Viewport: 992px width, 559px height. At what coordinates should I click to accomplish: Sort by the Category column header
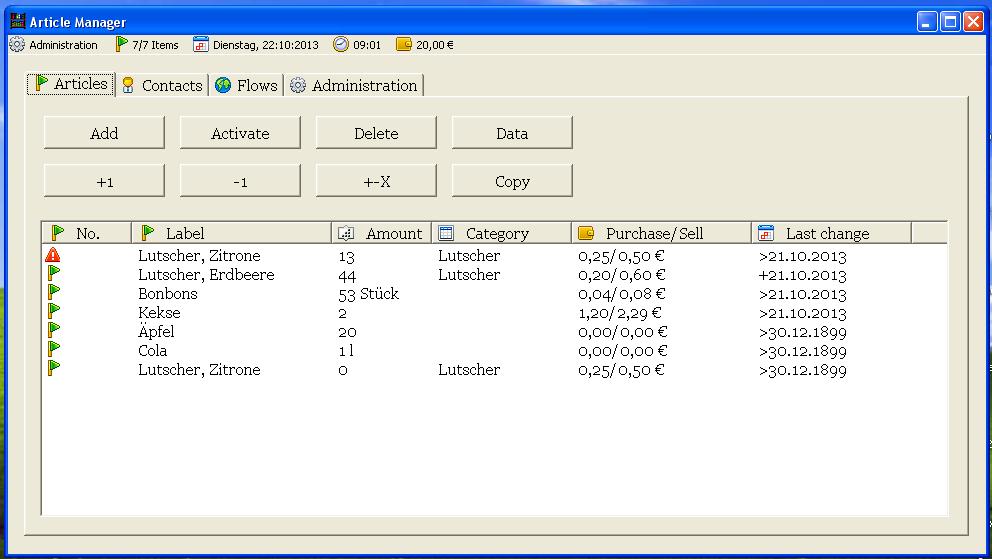tap(502, 233)
